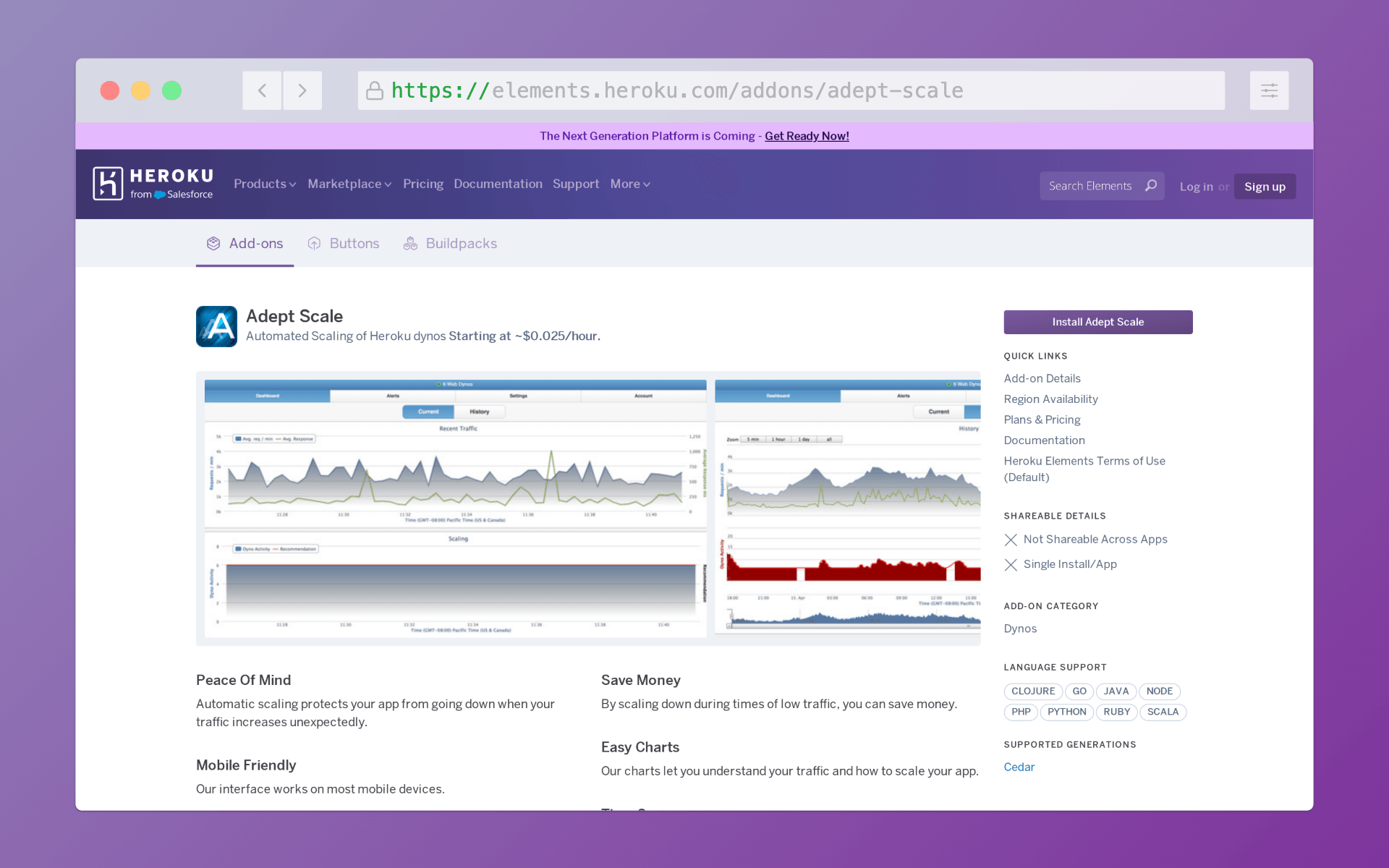Expand the More dropdown menu

(x=629, y=184)
